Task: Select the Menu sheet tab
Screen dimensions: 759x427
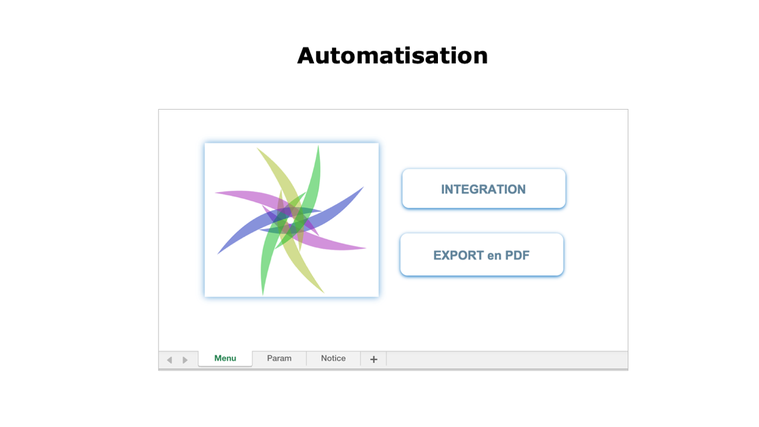Action: point(225,358)
